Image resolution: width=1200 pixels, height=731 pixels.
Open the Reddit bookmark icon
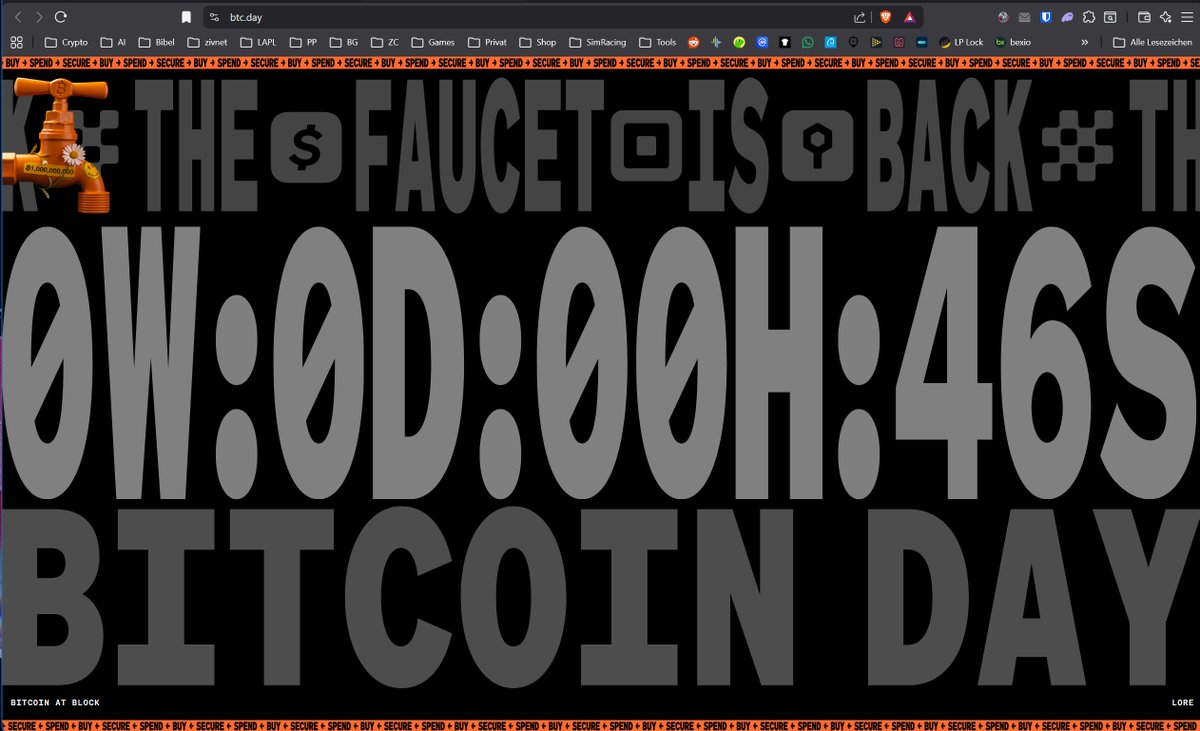coord(694,42)
